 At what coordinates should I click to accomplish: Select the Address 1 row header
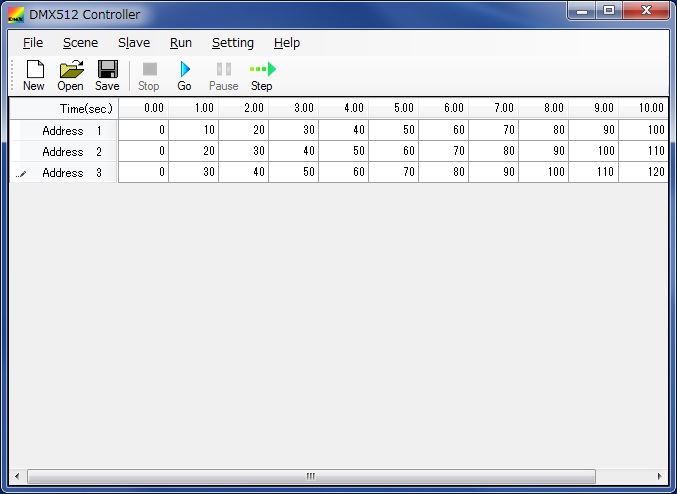click(x=63, y=130)
